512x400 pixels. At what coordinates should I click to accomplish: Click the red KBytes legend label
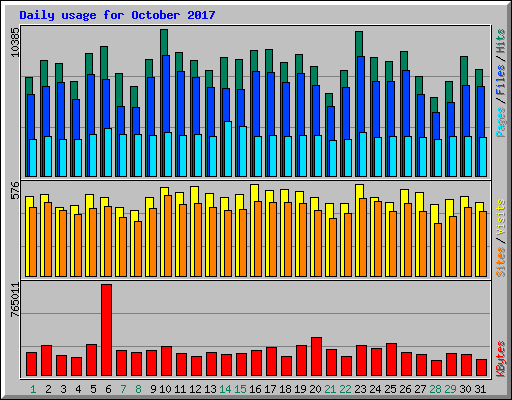tap(501, 359)
